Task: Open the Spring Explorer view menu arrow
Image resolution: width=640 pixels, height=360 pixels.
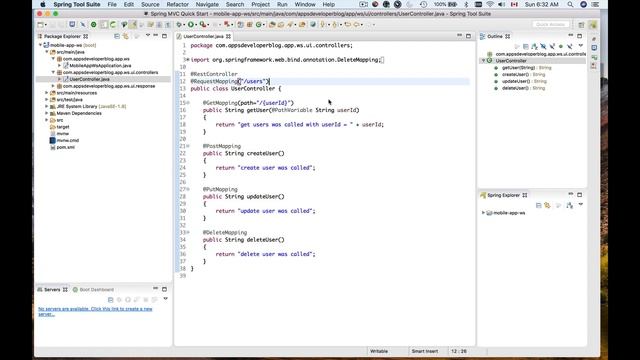Action: pyautogui.click(x=580, y=205)
